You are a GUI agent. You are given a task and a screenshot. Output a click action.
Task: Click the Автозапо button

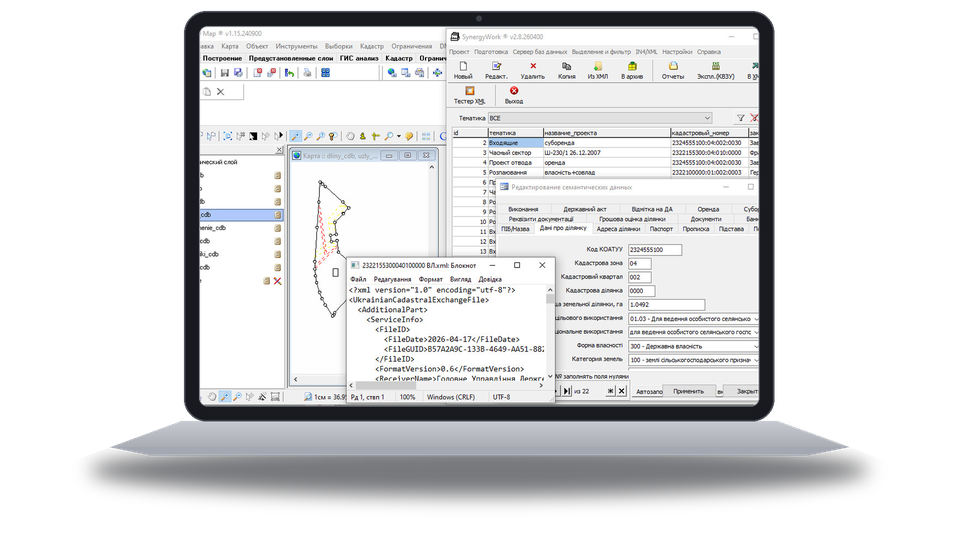tap(649, 392)
